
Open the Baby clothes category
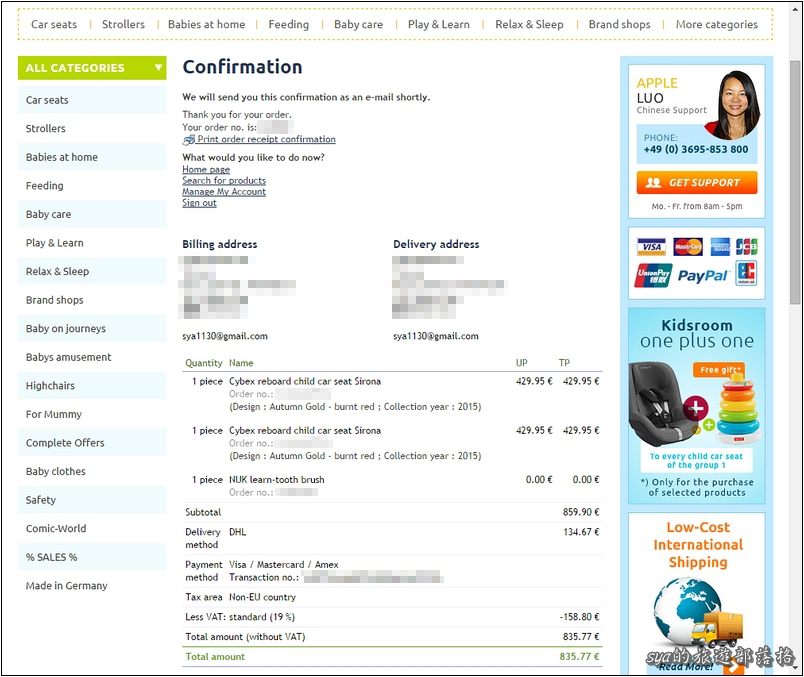coord(92,471)
